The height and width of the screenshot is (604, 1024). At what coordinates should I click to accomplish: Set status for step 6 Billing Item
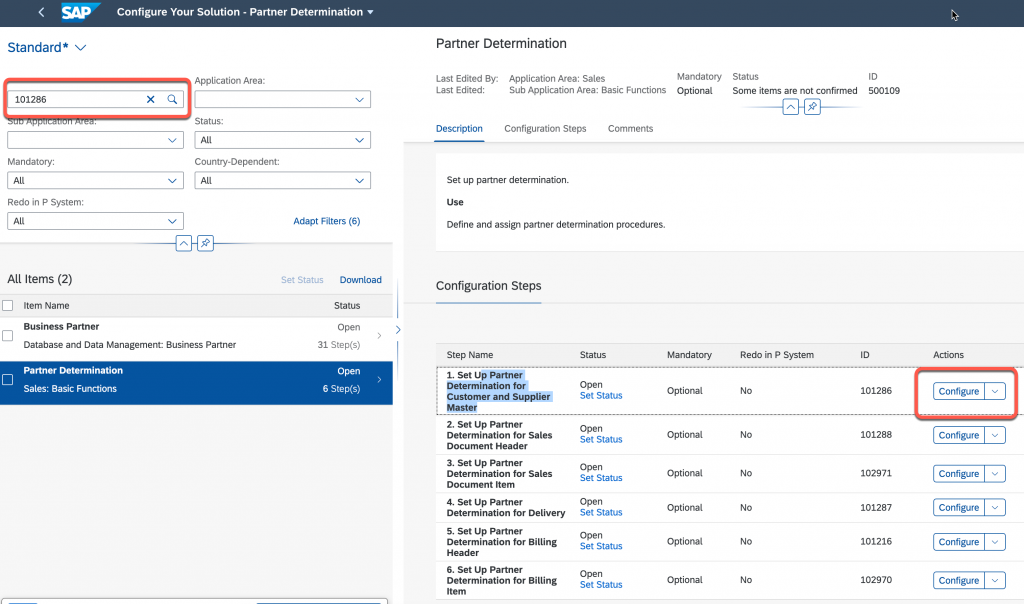tap(601, 584)
